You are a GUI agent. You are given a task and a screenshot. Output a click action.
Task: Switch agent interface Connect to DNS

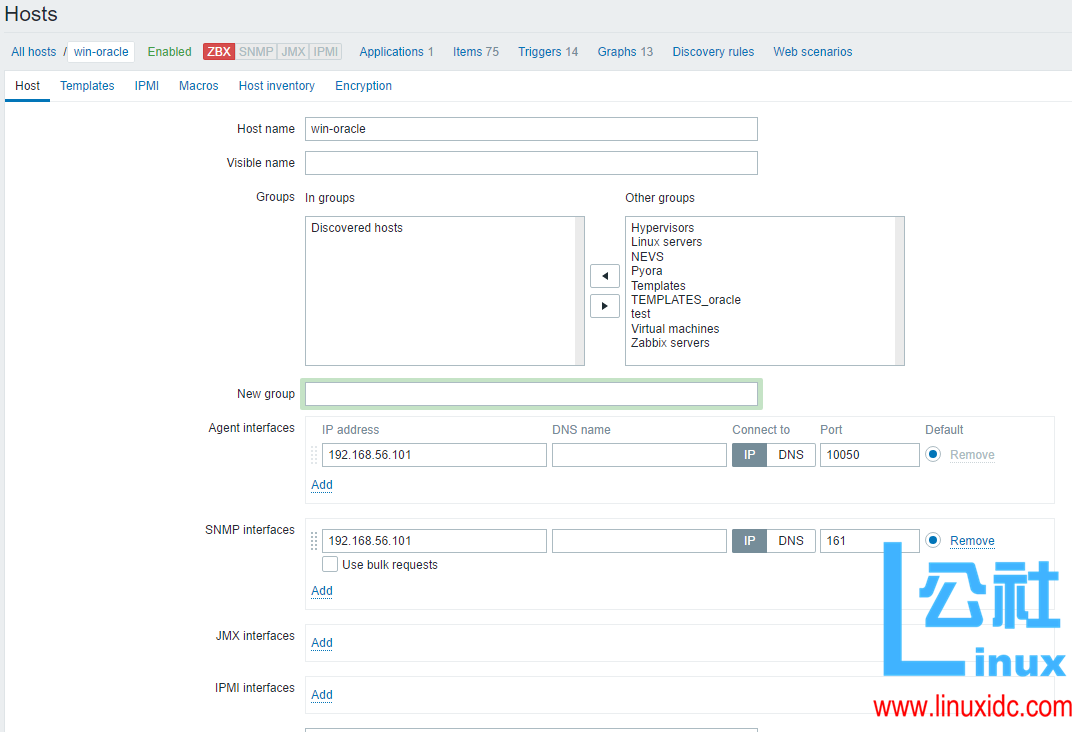tap(790, 454)
